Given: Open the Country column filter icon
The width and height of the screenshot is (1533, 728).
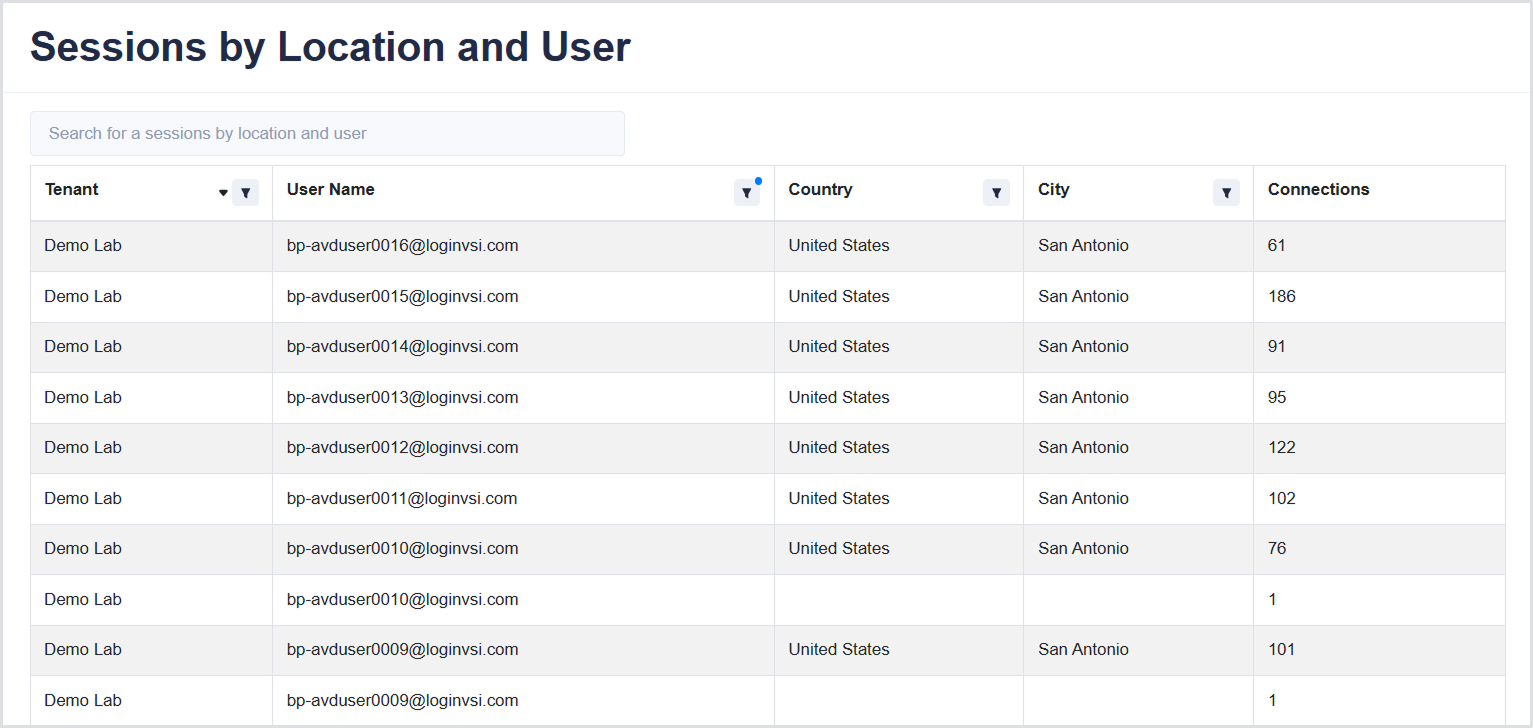Looking at the screenshot, I should point(996,193).
